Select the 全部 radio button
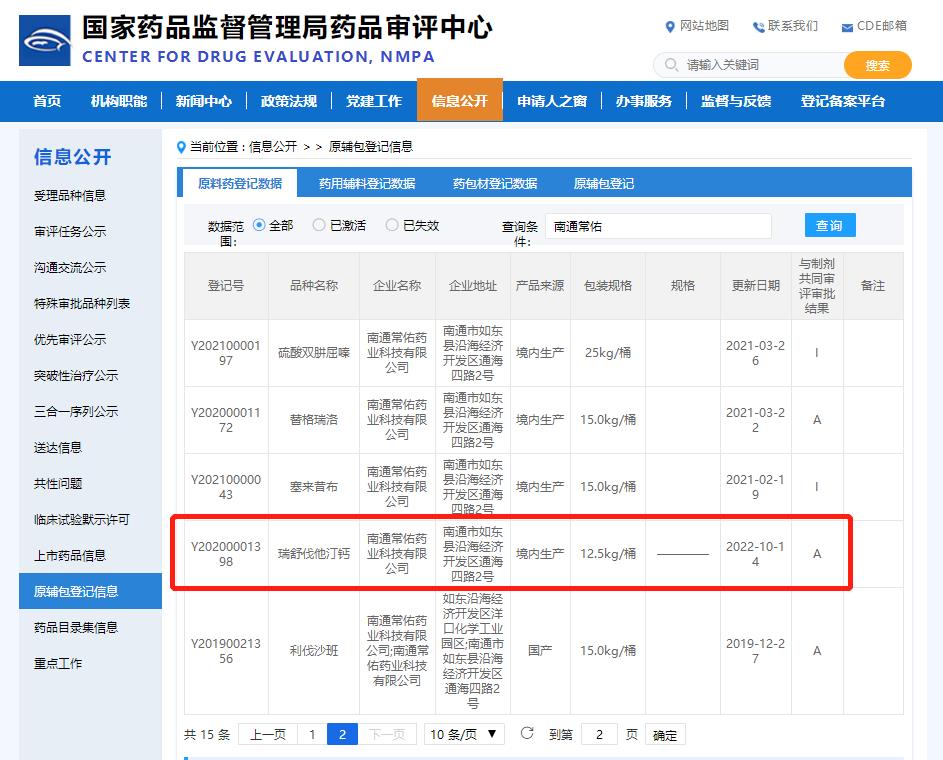943x760 pixels. click(259, 225)
